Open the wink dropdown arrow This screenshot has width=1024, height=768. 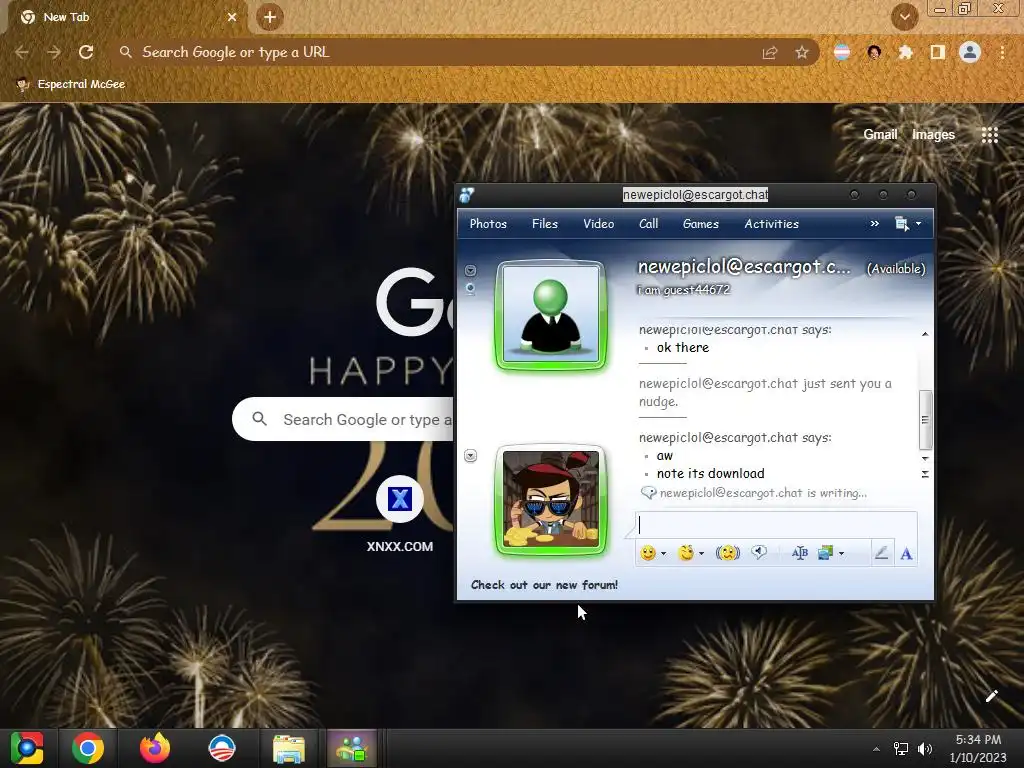(701, 554)
